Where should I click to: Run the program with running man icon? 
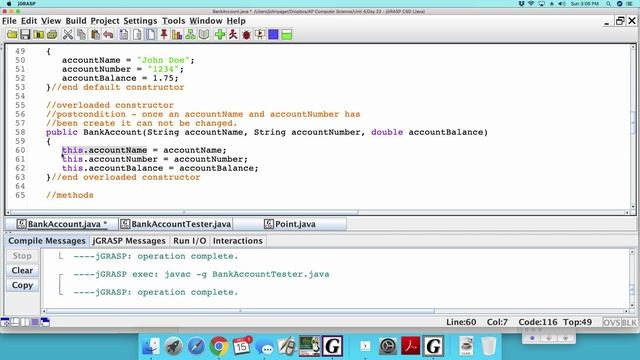click(233, 35)
